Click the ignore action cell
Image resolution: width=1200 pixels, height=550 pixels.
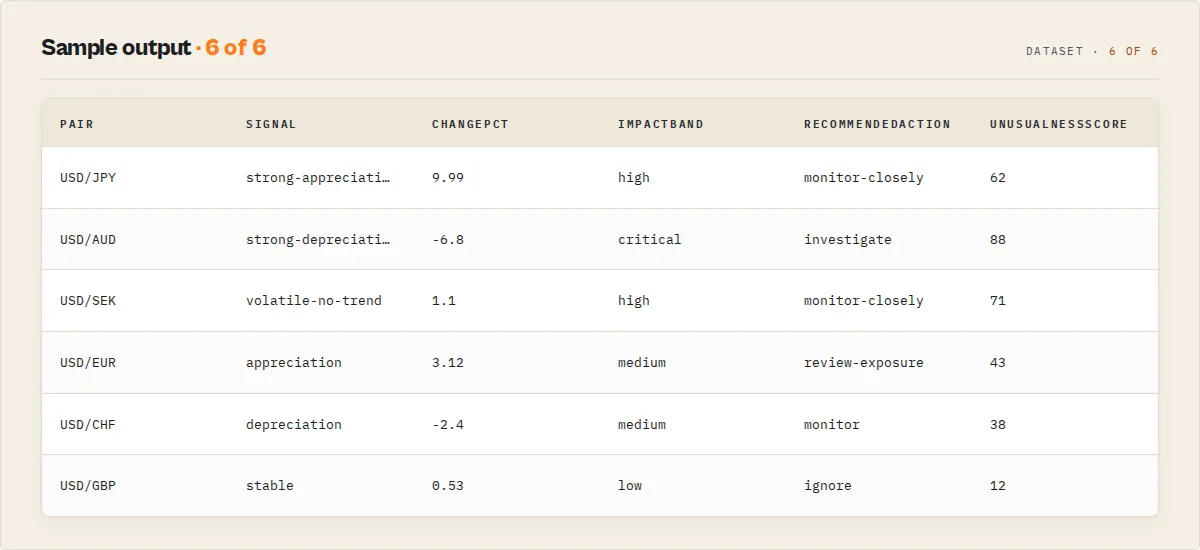click(x=828, y=485)
